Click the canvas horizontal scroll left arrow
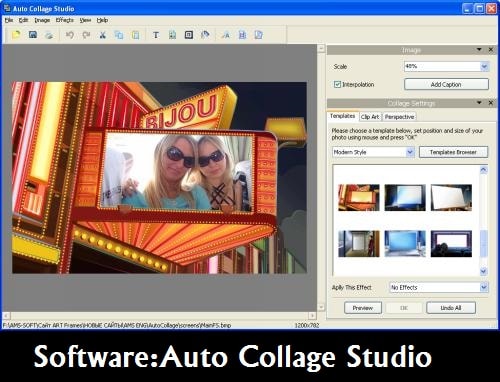Viewport: 500px width, 382px height. tap(6, 315)
